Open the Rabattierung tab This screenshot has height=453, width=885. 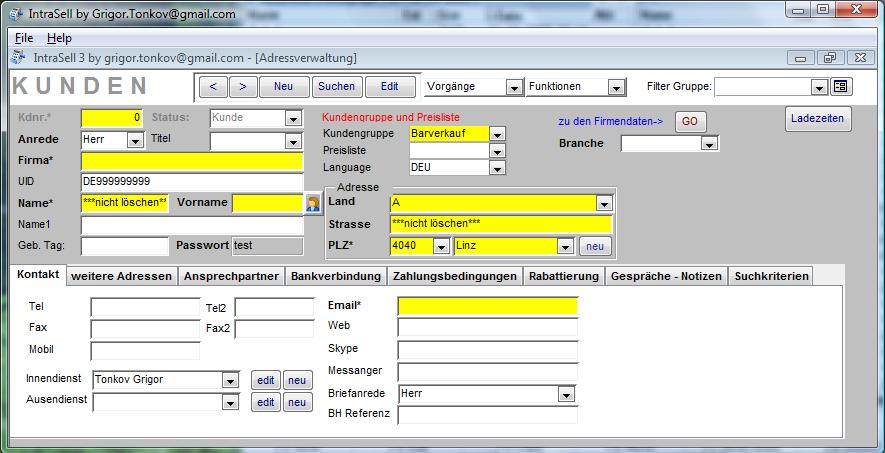point(564,276)
